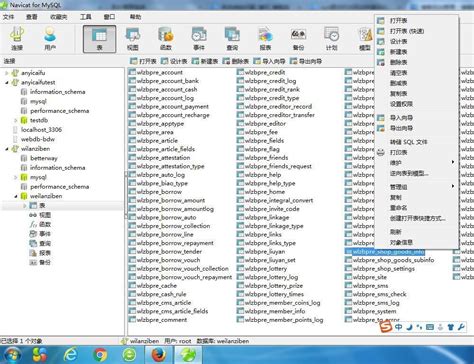
Task: Choose 对象信息 in the context menu
Action: 417,242
